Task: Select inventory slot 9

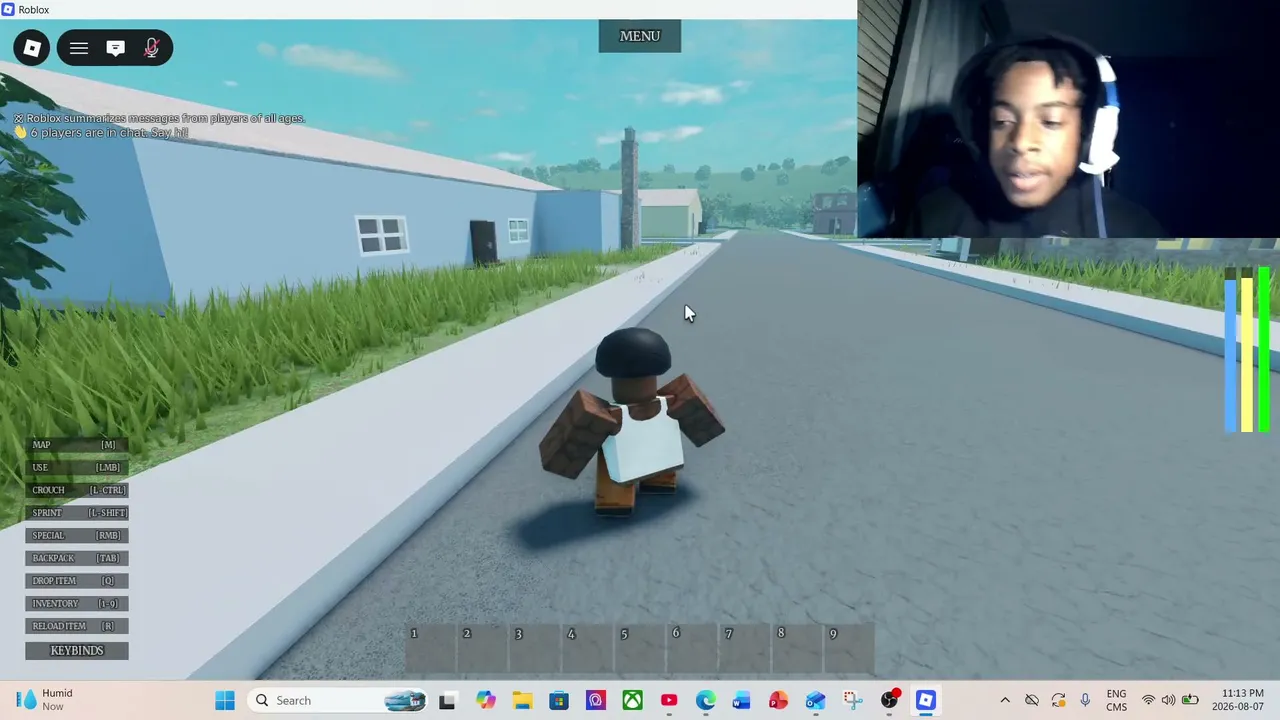Action: coord(851,648)
